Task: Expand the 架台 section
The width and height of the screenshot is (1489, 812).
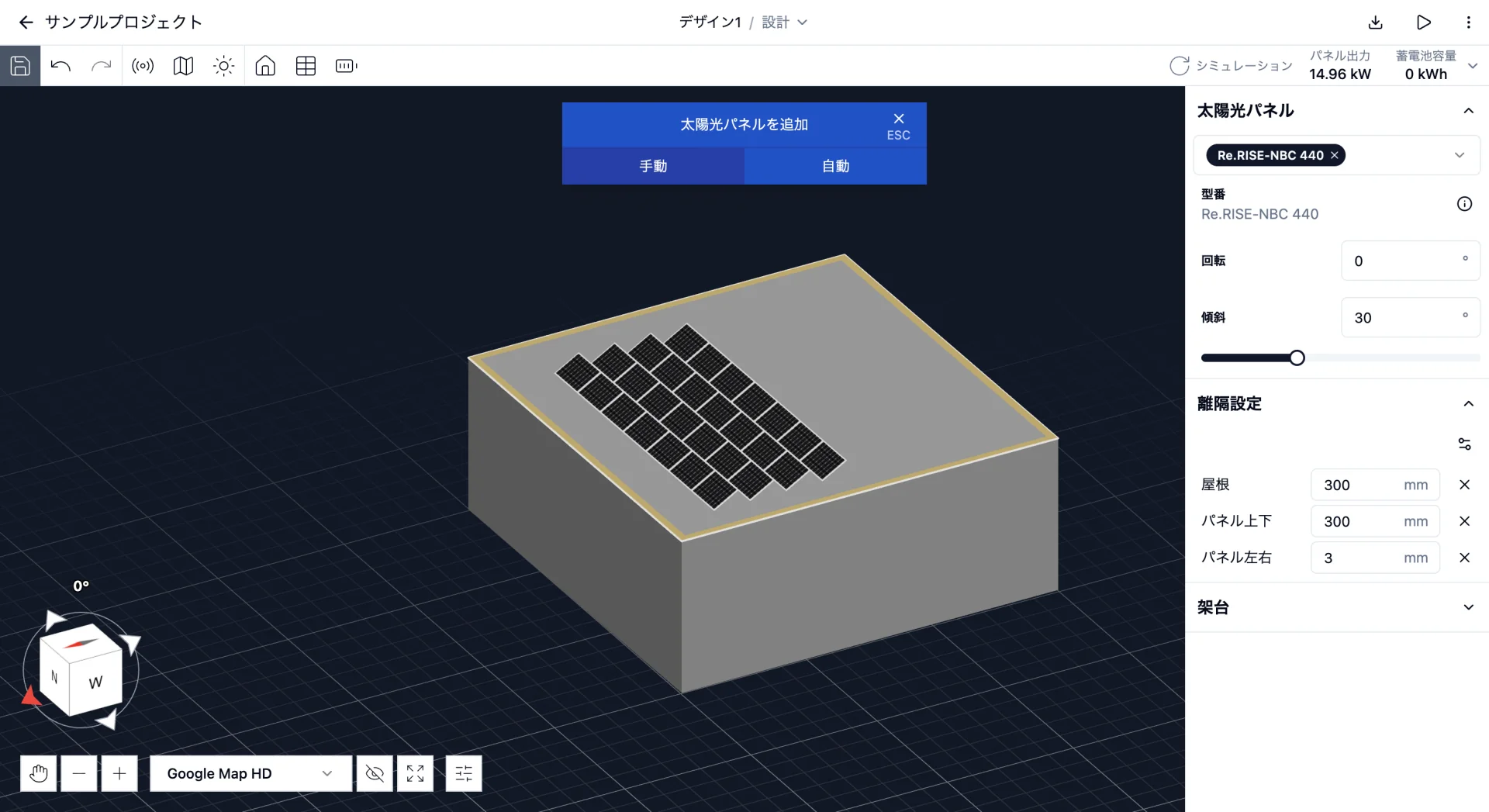Action: click(1468, 607)
